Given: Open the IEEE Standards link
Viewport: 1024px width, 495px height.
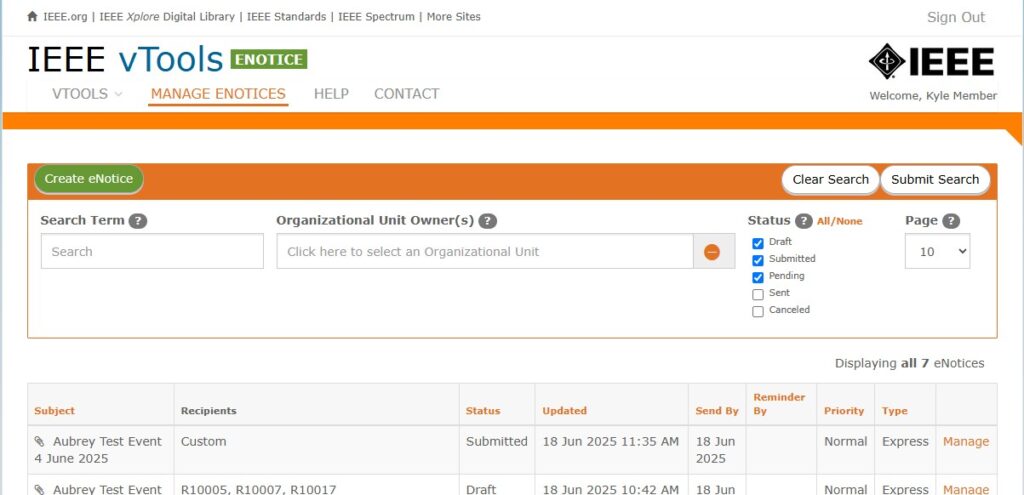Looking at the screenshot, I should [x=286, y=17].
